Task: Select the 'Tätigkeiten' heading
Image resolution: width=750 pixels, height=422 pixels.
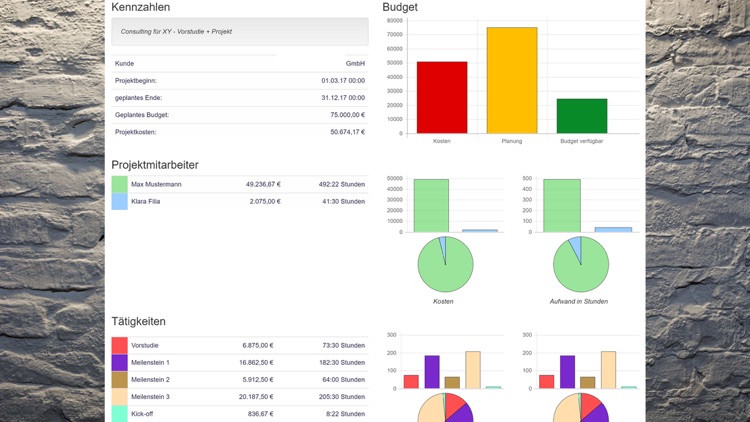Action: click(x=139, y=322)
